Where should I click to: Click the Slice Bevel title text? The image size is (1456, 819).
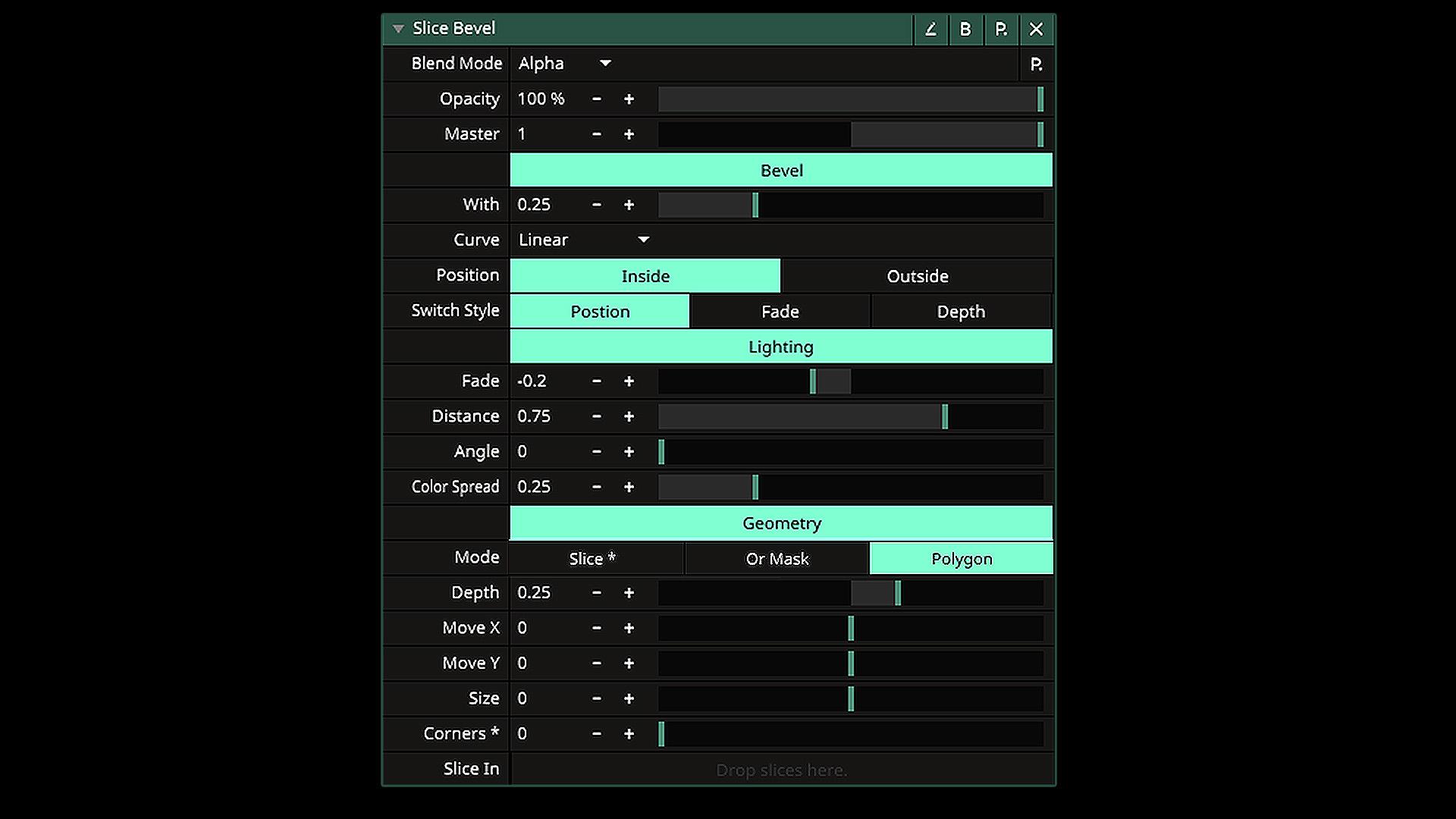click(x=453, y=29)
